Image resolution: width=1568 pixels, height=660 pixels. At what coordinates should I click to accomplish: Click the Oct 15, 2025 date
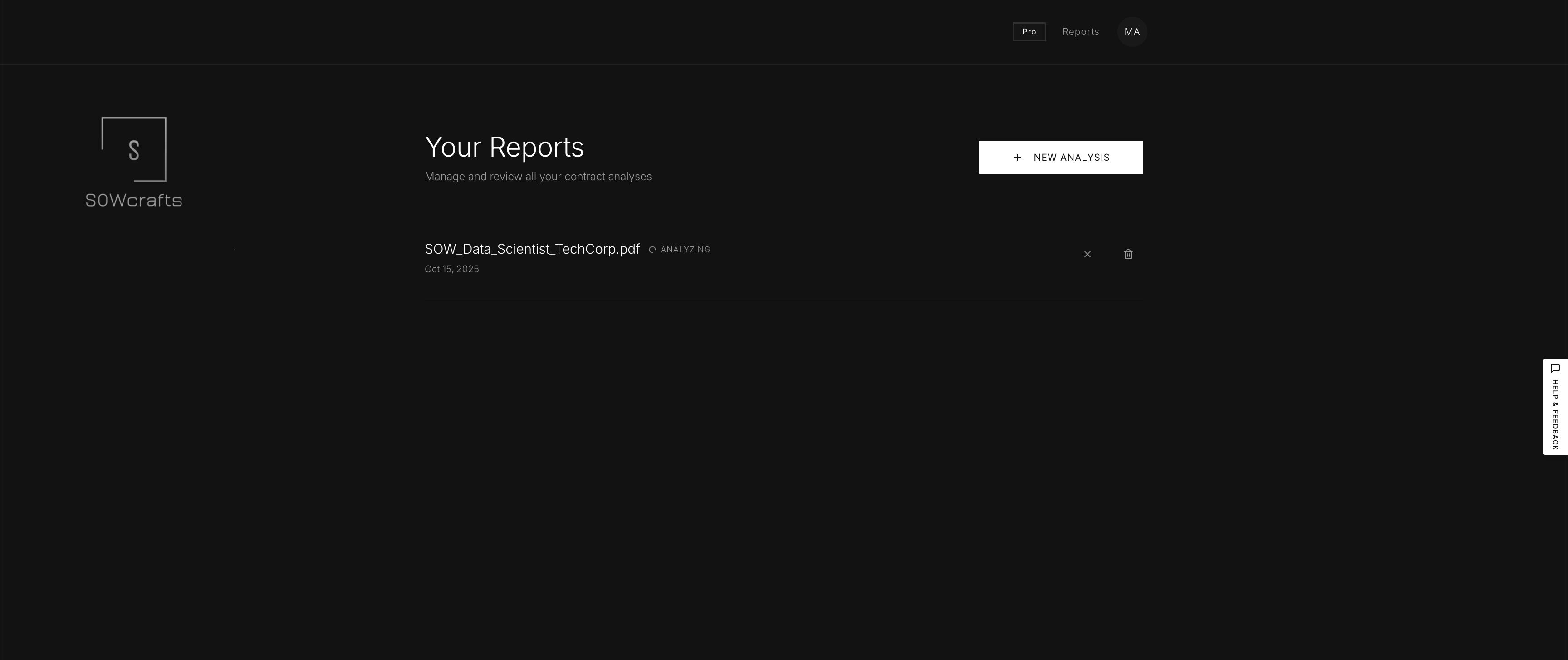451,269
